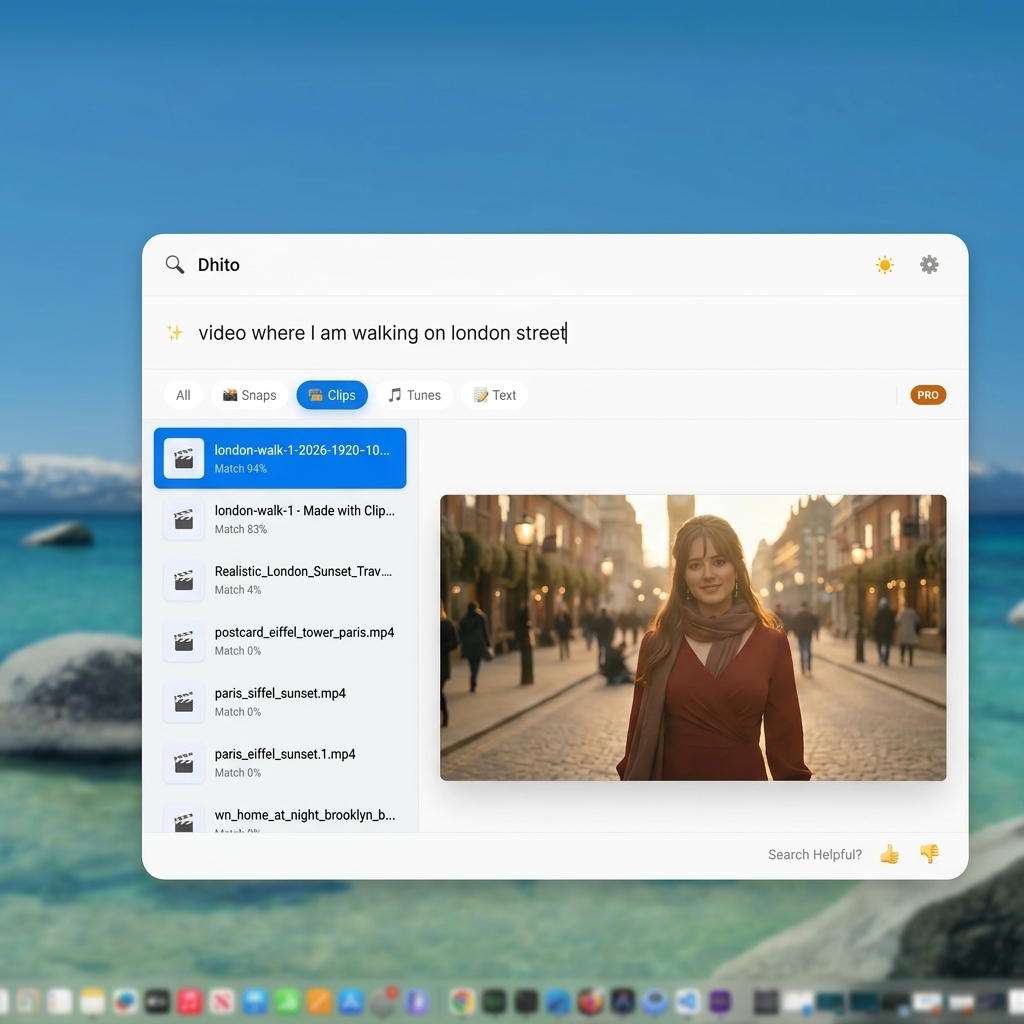1024x1024 pixels.
Task: Click clapperboard icon for paris_siffel_sunset.mp4
Action: click(x=184, y=702)
